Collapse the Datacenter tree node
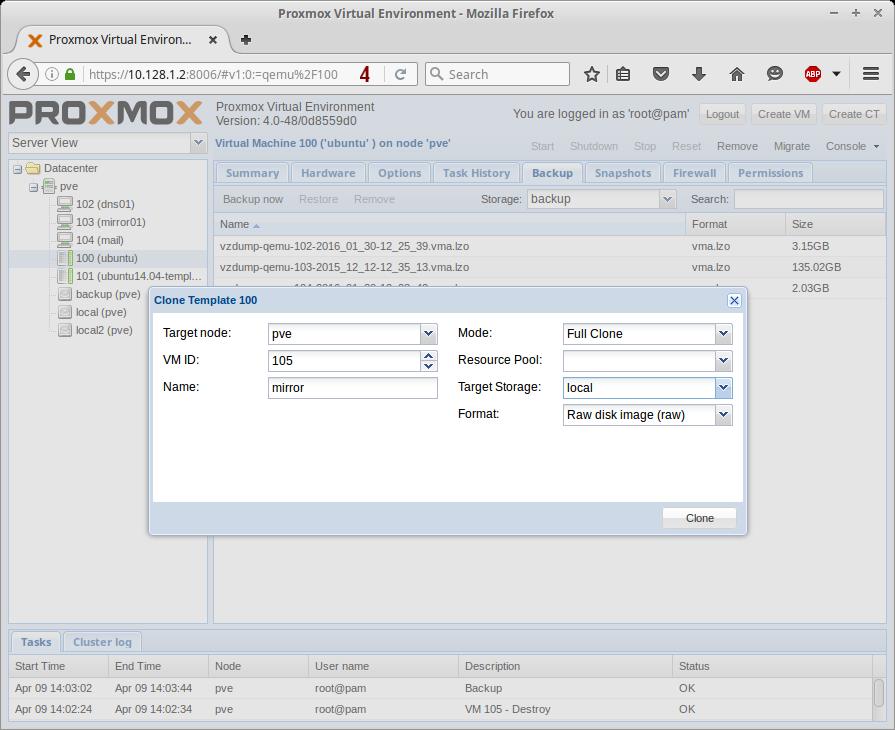This screenshot has height=730, width=895. click(x=18, y=169)
